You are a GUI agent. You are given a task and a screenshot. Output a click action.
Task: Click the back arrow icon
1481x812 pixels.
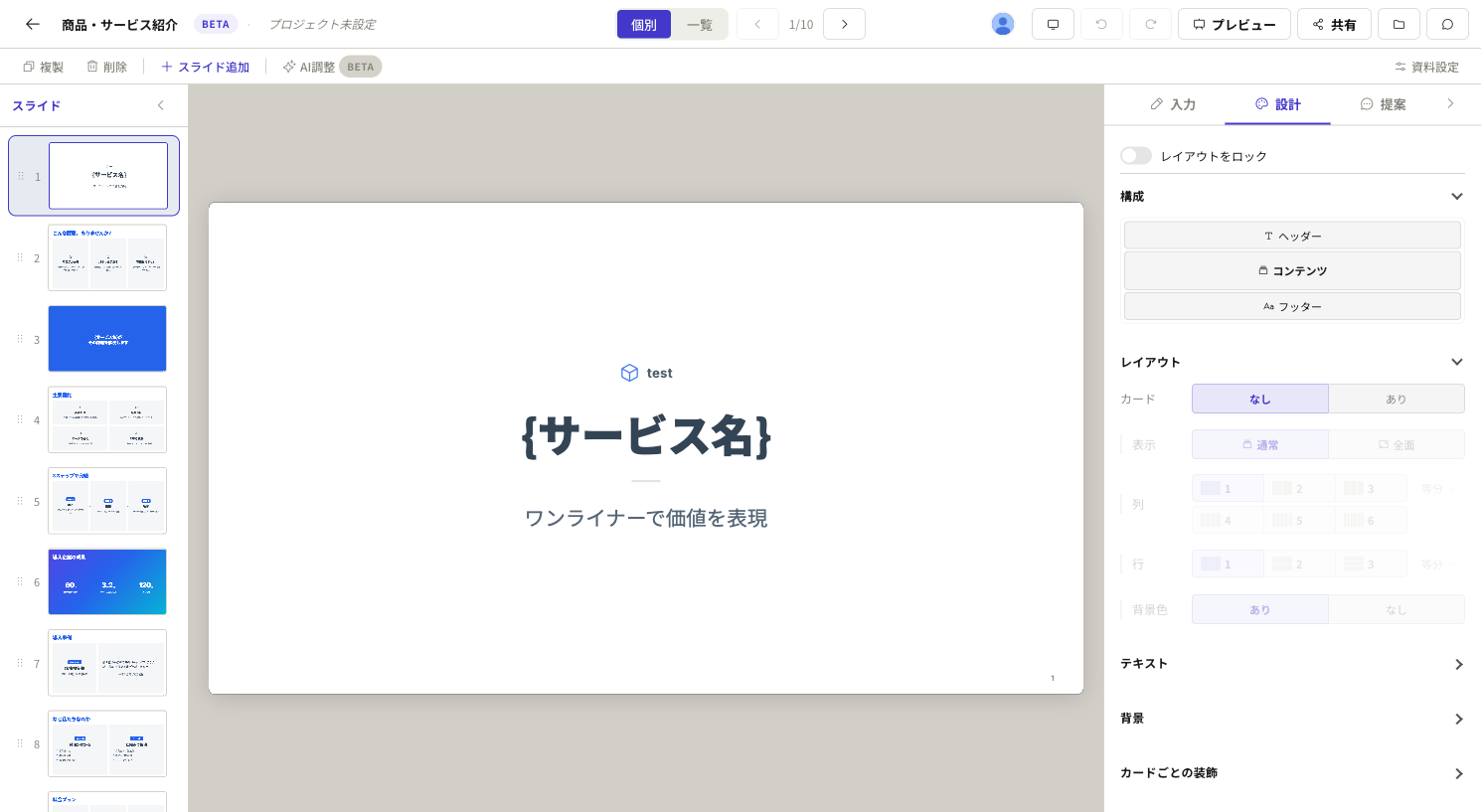(x=33, y=24)
